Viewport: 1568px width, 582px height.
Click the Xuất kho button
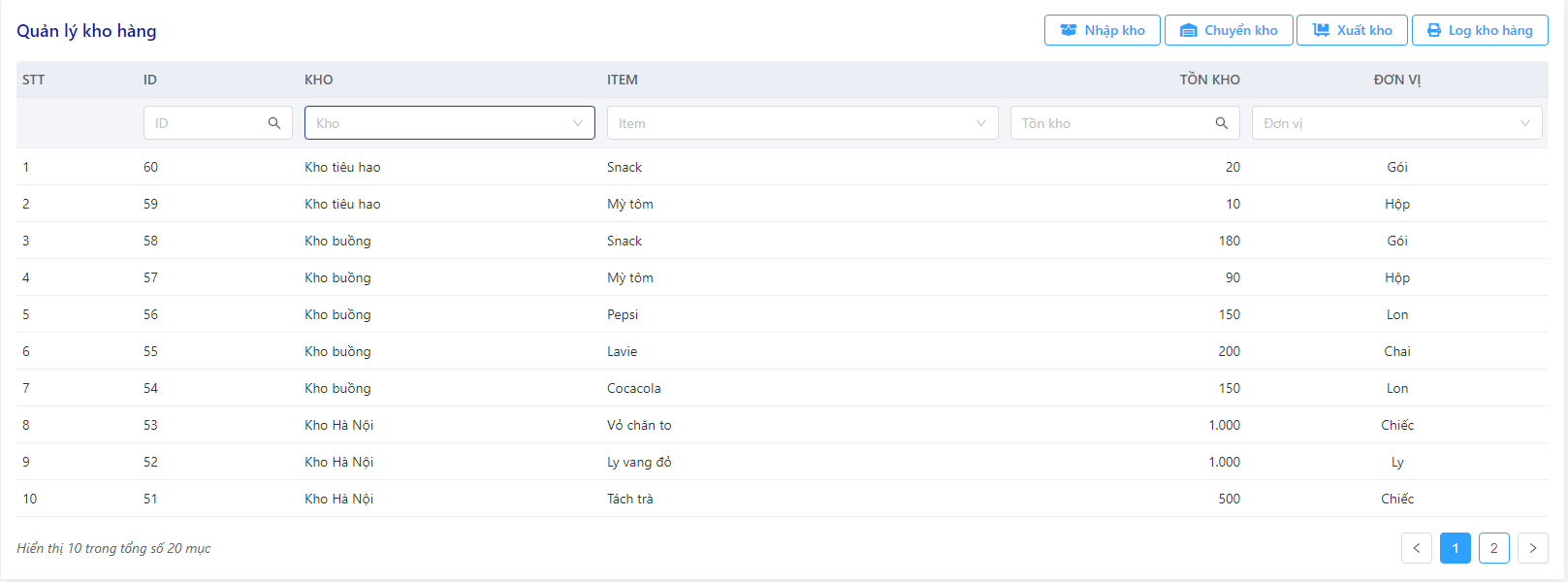(1353, 30)
